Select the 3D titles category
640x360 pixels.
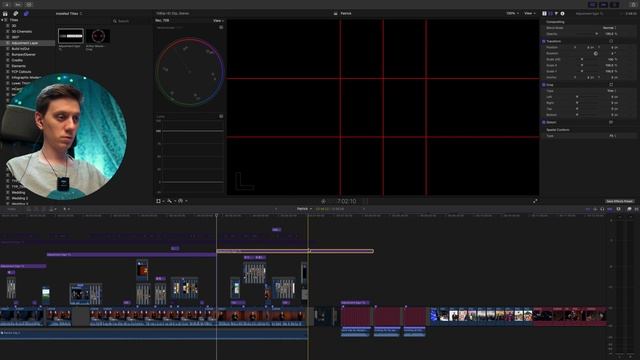tap(14, 26)
